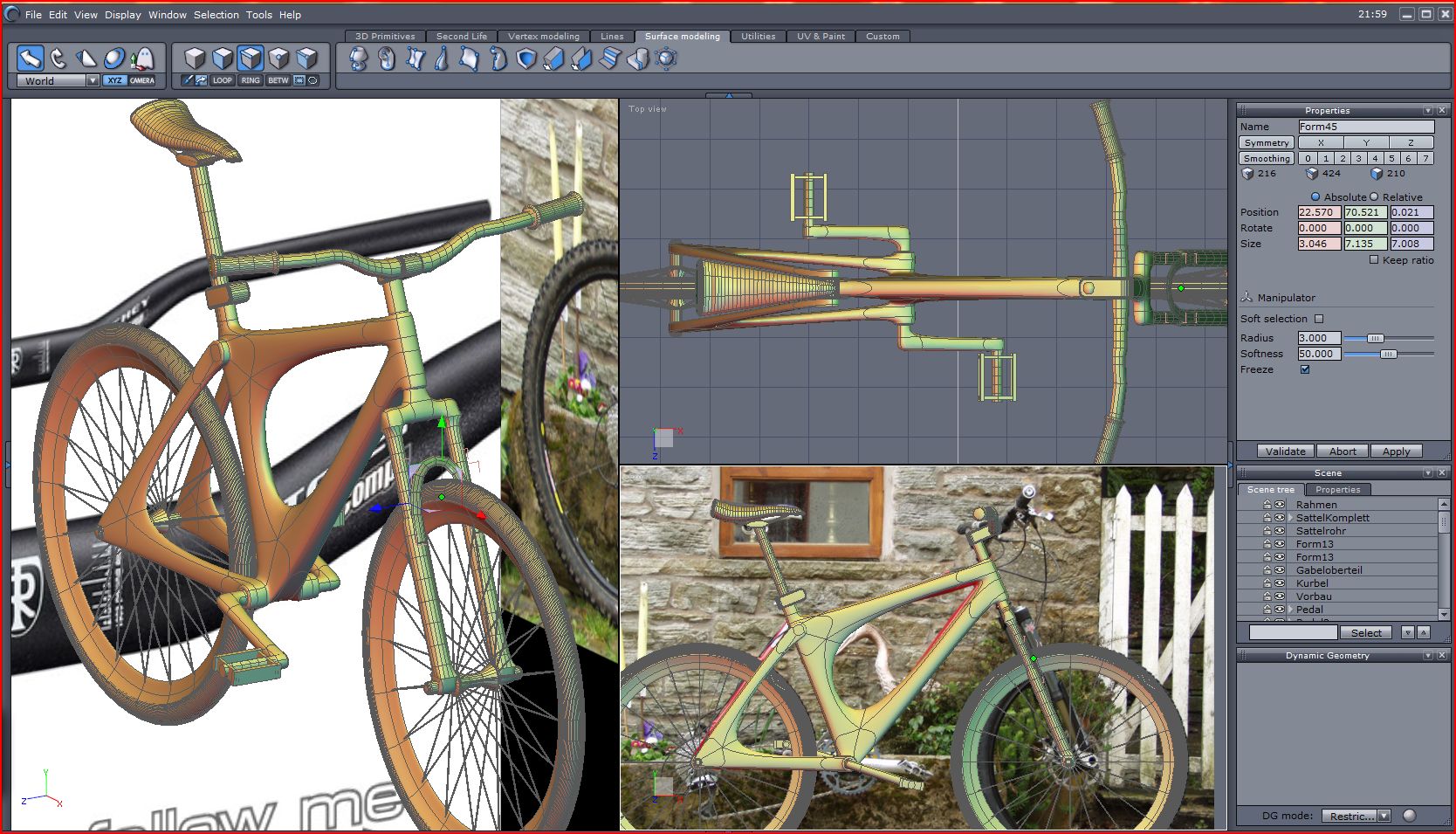Hide the Rahmen object via eye icon
Image resolution: width=1456 pixels, height=834 pixels.
click(1280, 505)
